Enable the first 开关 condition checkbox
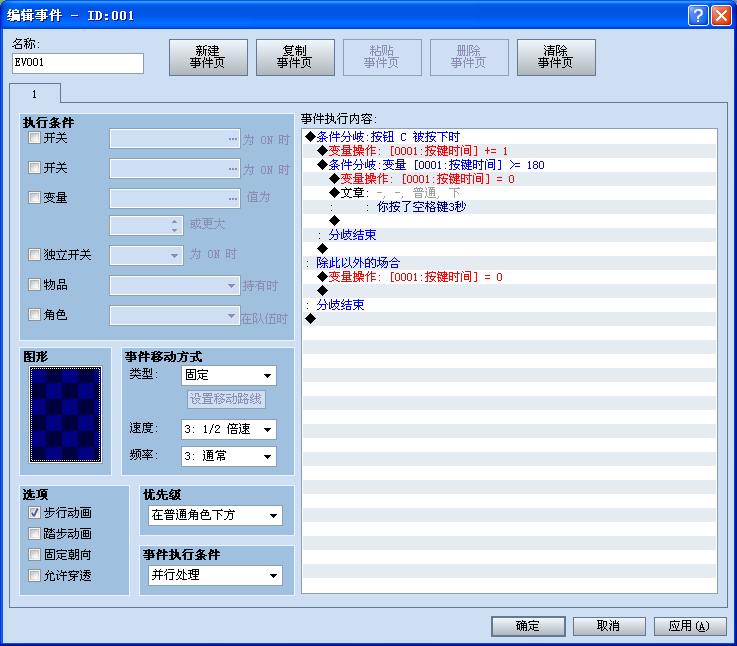Image resolution: width=737 pixels, height=646 pixels. coord(34,138)
